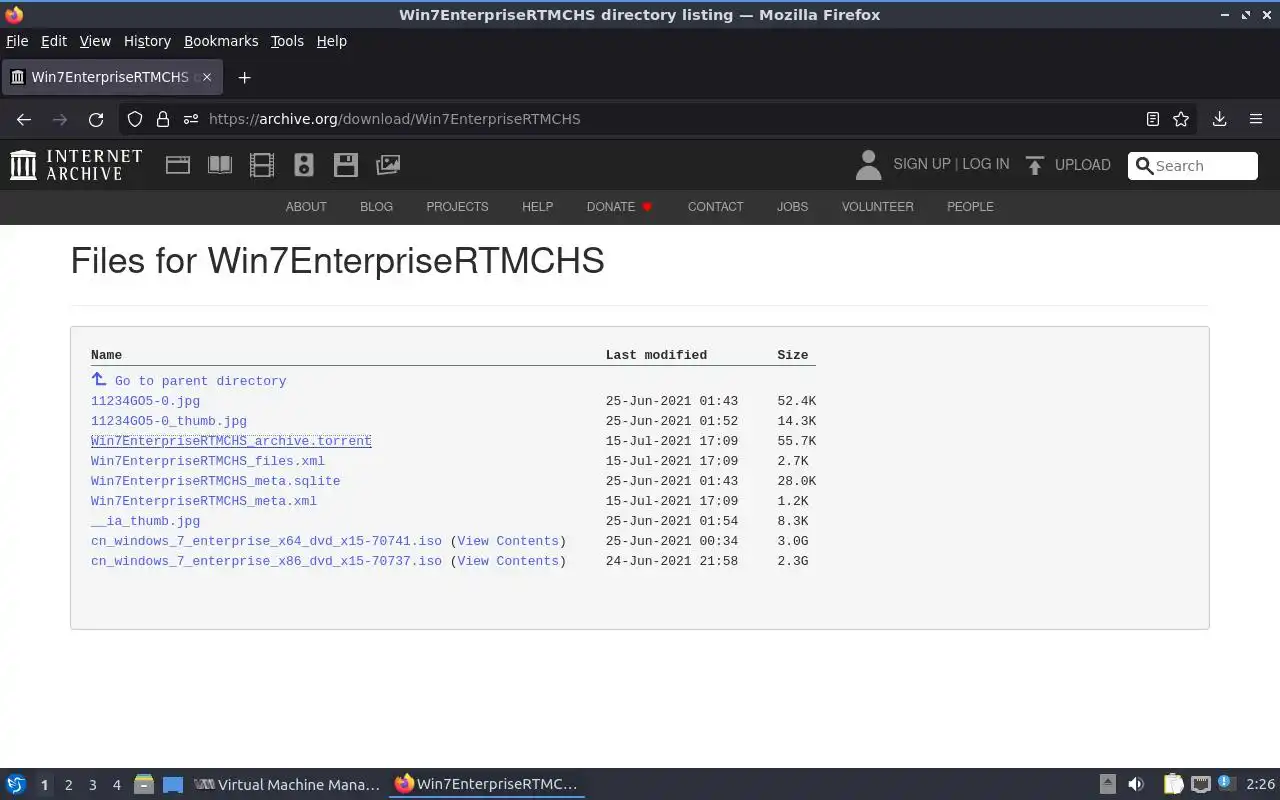Go back with the browser back arrow
Viewport: 1280px width, 800px height.
coord(24,119)
